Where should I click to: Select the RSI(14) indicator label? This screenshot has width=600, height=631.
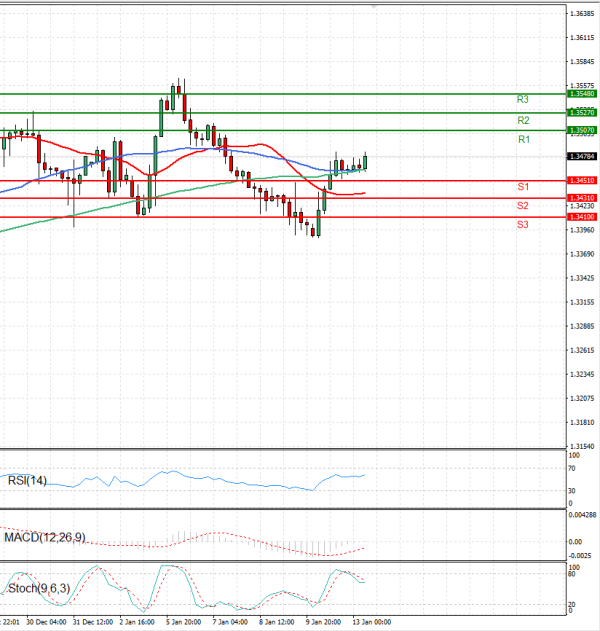(x=28, y=481)
